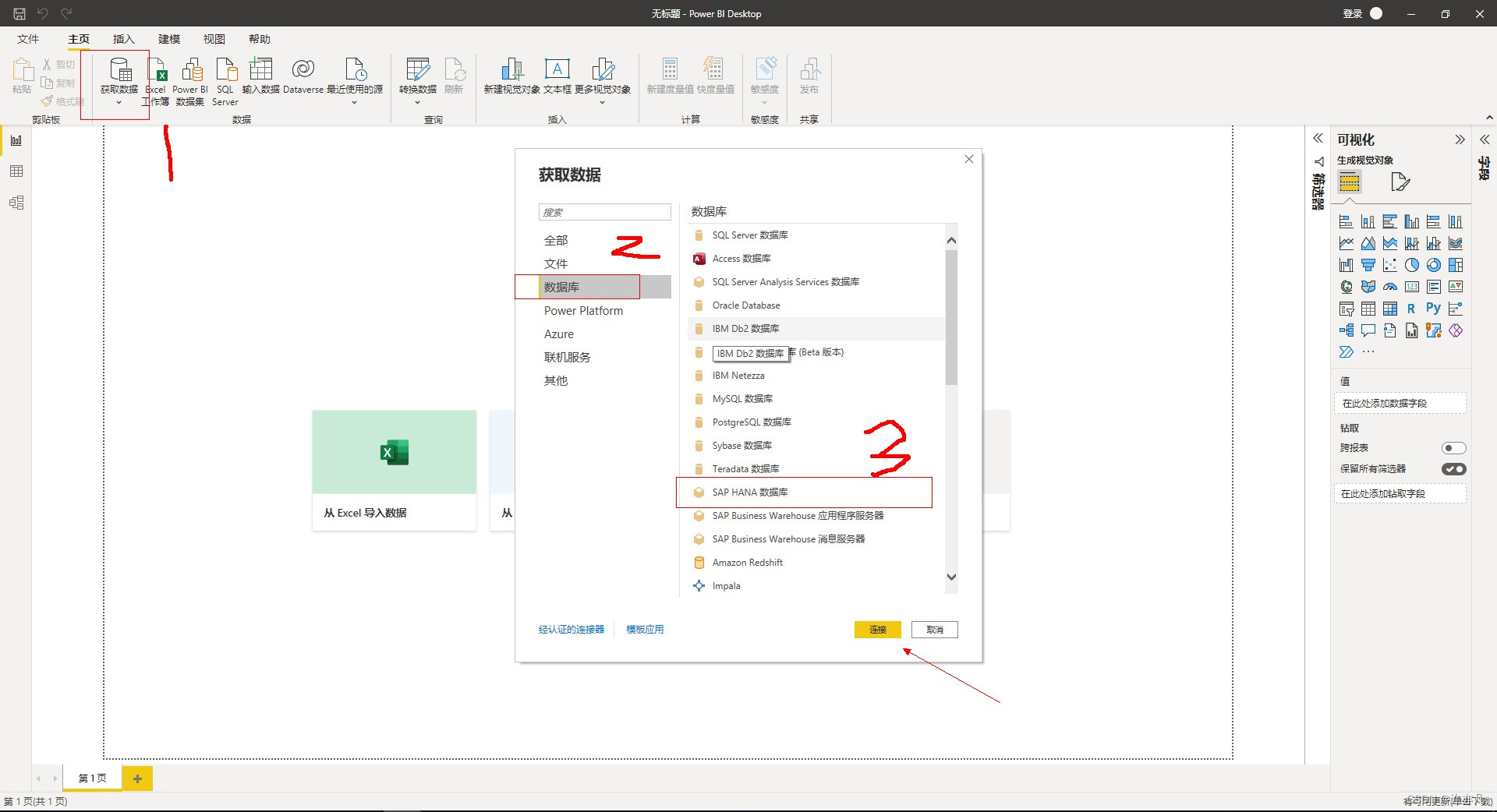This screenshot has height=812, width=1497.
Task: Click the connector list vertical scrollbar thumb
Action: [951, 317]
